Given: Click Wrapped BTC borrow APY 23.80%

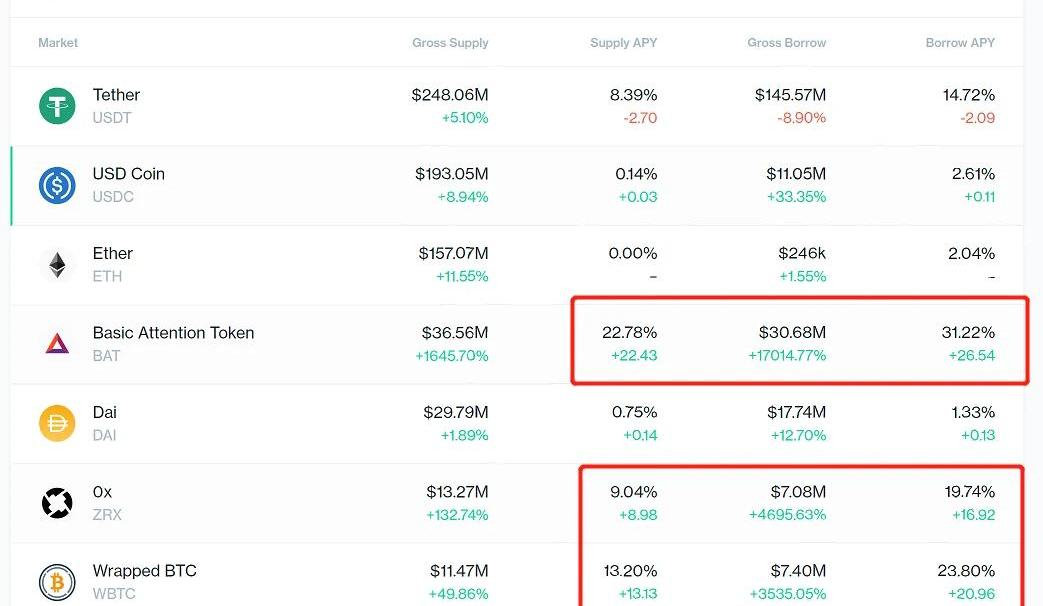Looking at the screenshot, I should click(x=967, y=571).
